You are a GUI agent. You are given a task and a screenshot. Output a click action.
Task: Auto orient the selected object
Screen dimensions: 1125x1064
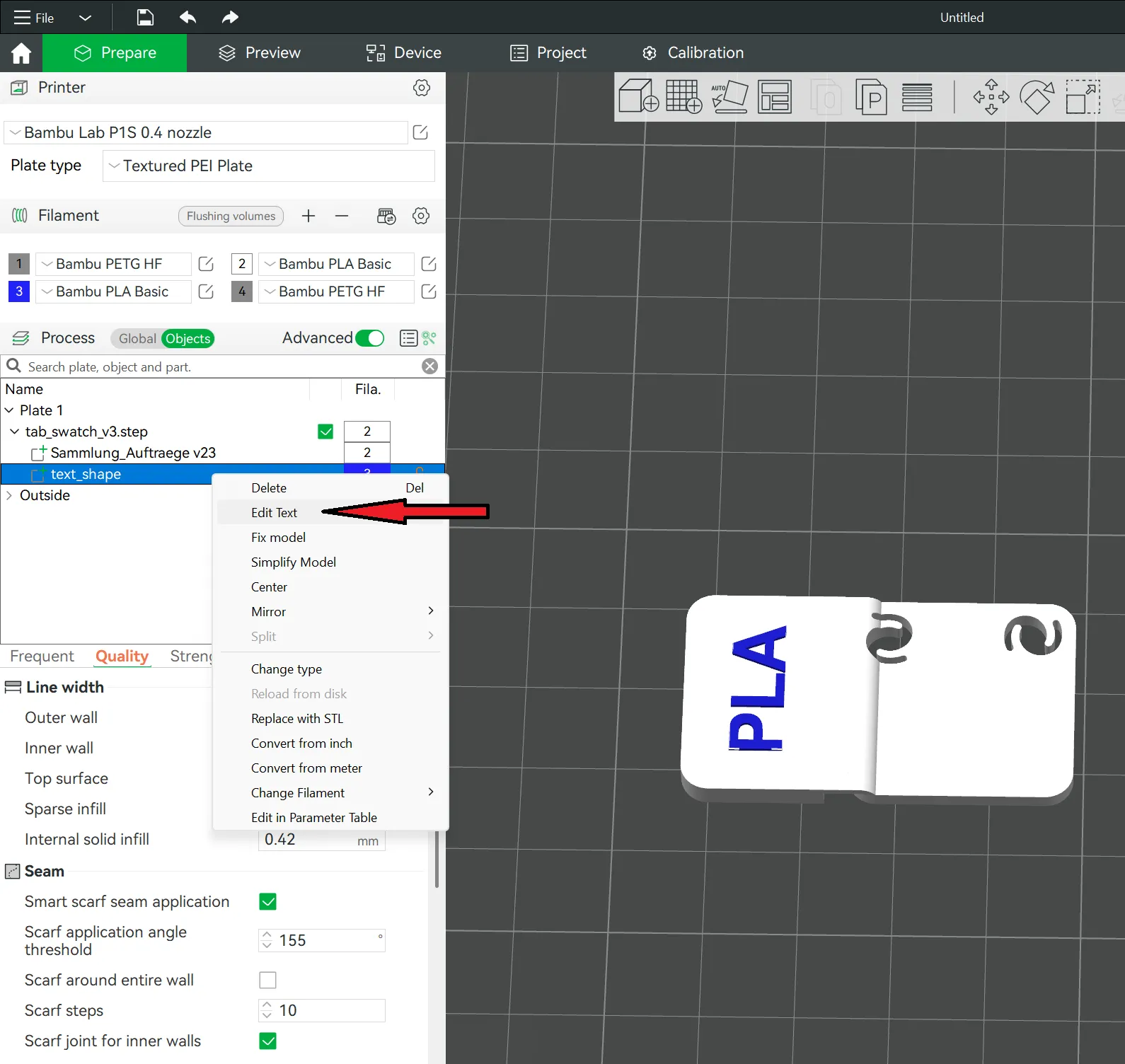coord(729,96)
